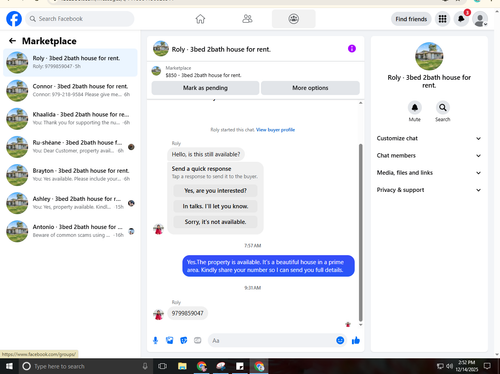Open the notepad app icon on the taskbar

coord(240,366)
